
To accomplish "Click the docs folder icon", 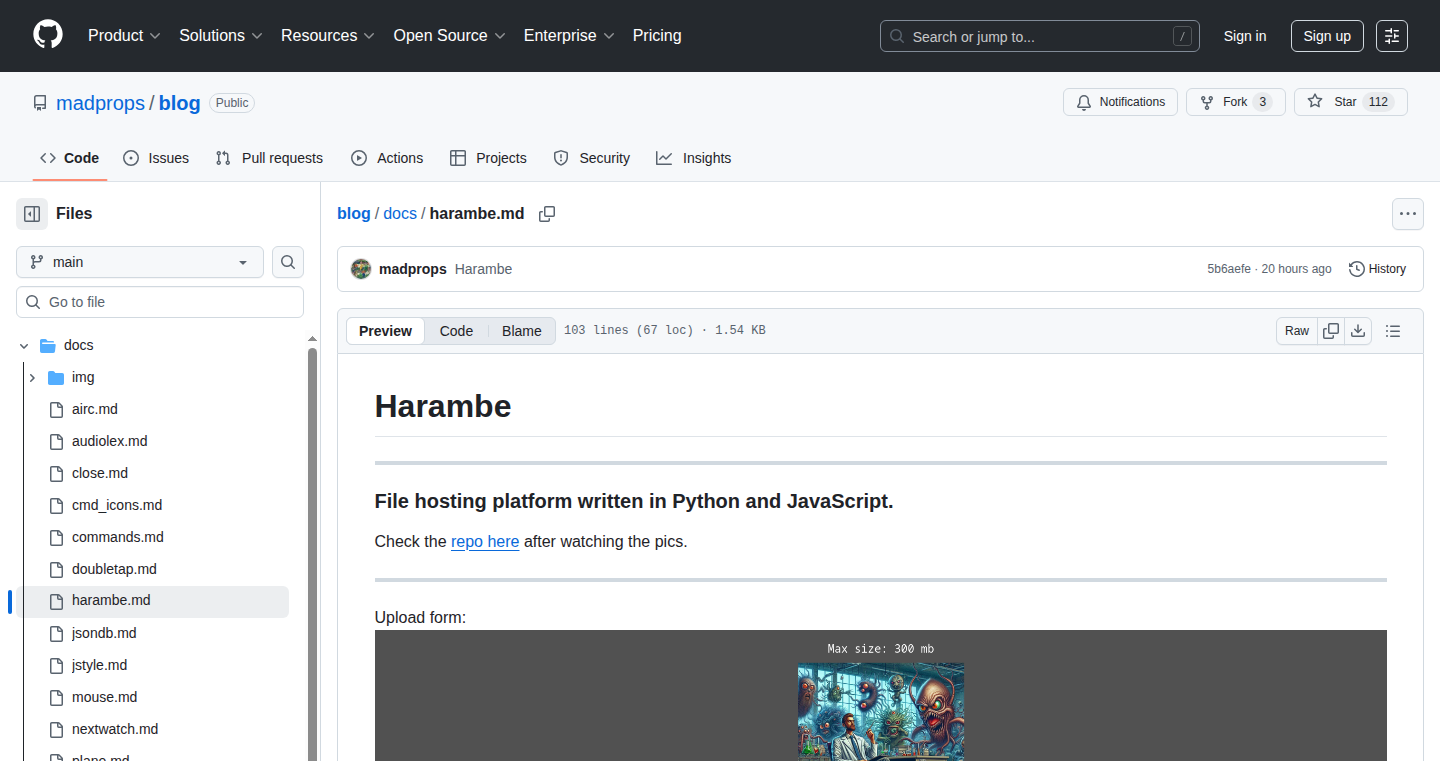I will pyautogui.click(x=47, y=345).
